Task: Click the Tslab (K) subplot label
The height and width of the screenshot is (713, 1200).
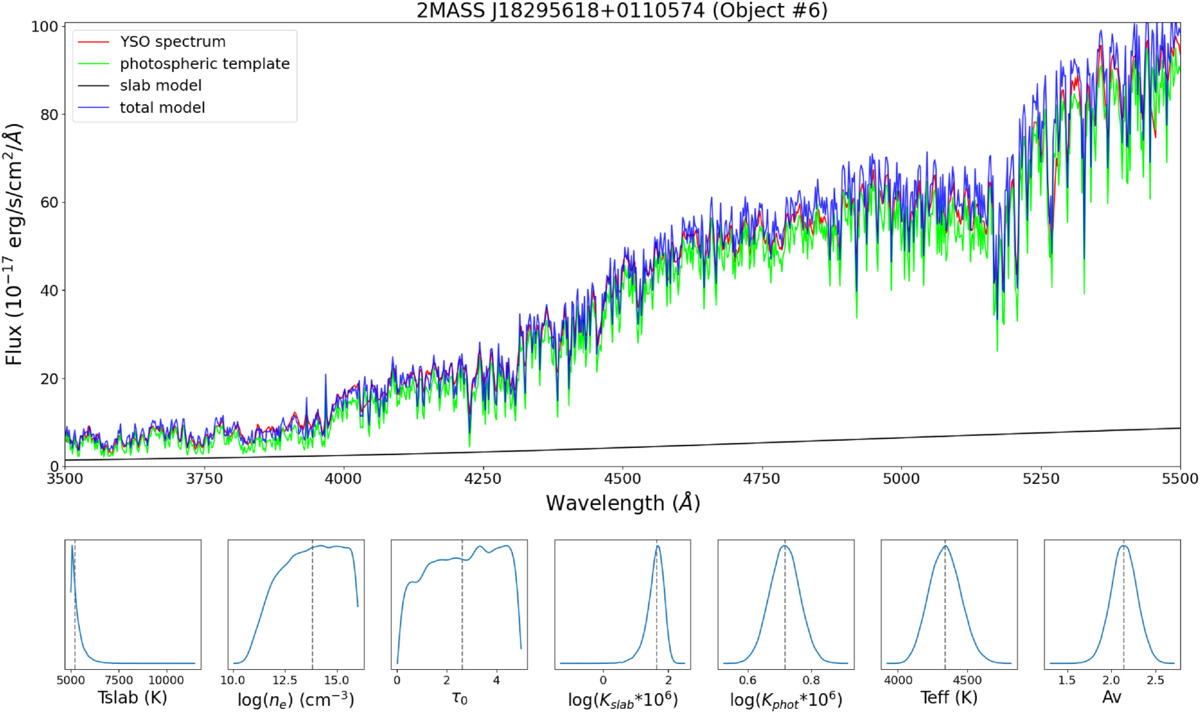Action: 133,699
